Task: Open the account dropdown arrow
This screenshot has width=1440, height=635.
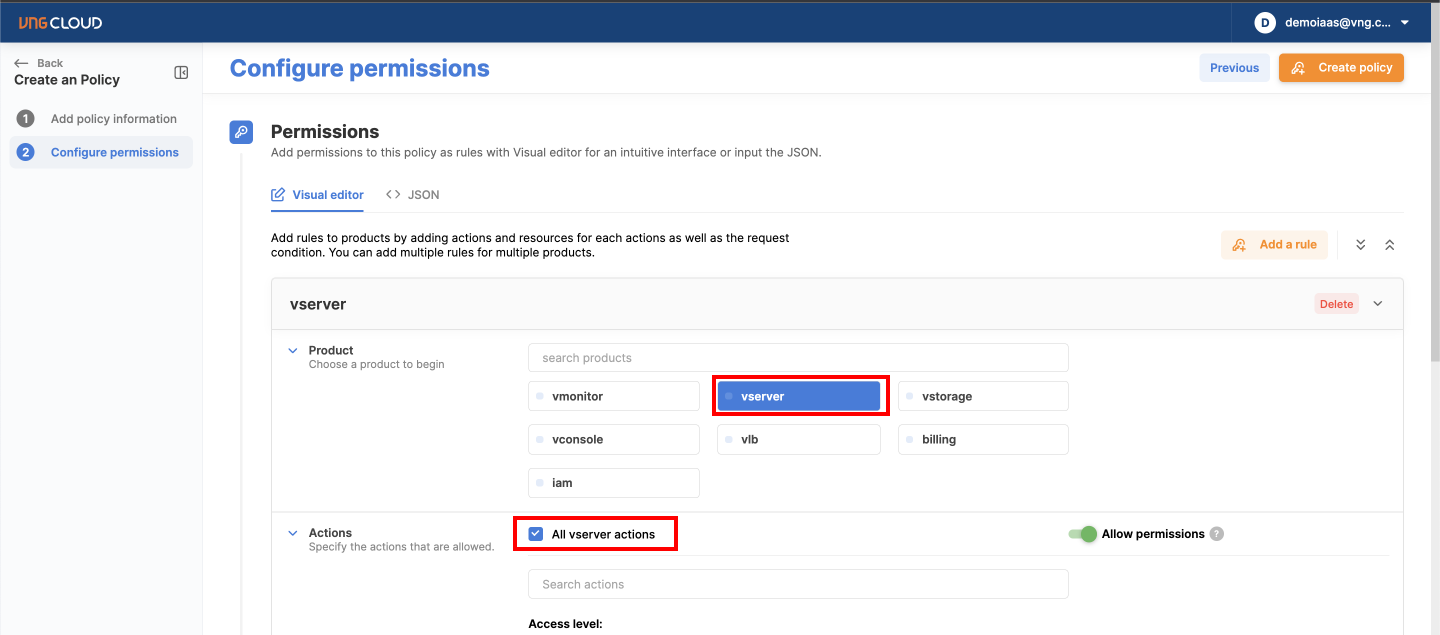Action: pyautogui.click(x=1405, y=22)
